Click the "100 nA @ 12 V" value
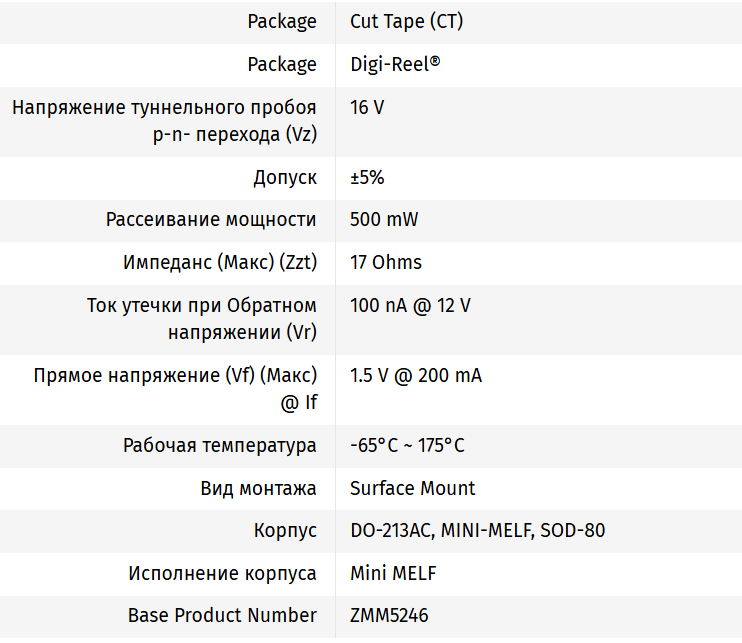This screenshot has height=643, width=742. click(x=410, y=305)
